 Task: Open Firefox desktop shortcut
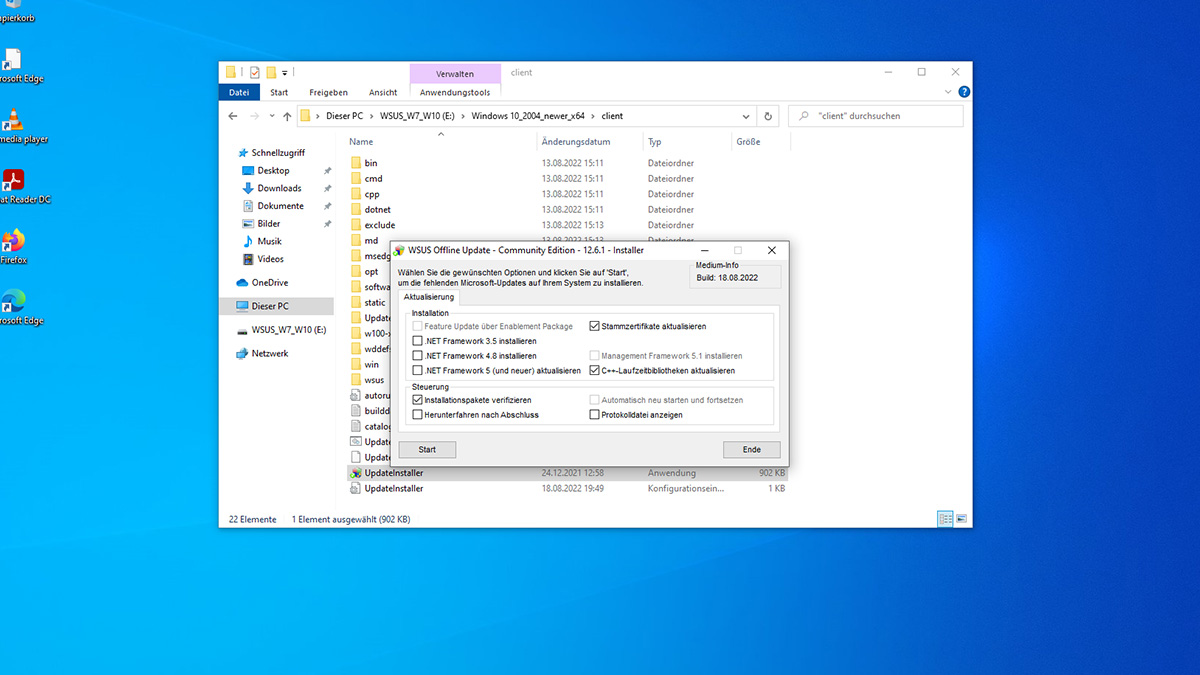14,241
